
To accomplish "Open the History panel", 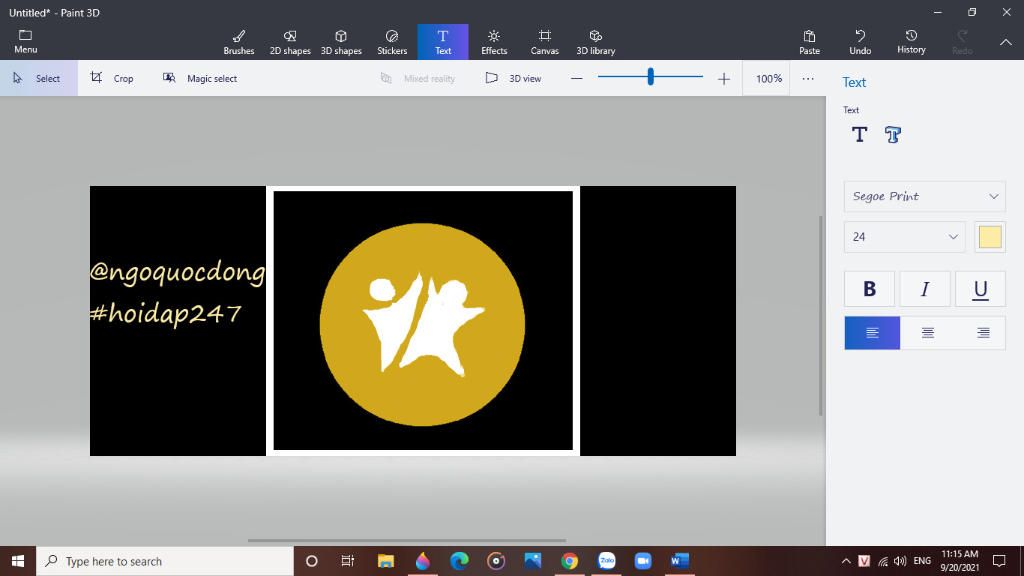I will (911, 42).
